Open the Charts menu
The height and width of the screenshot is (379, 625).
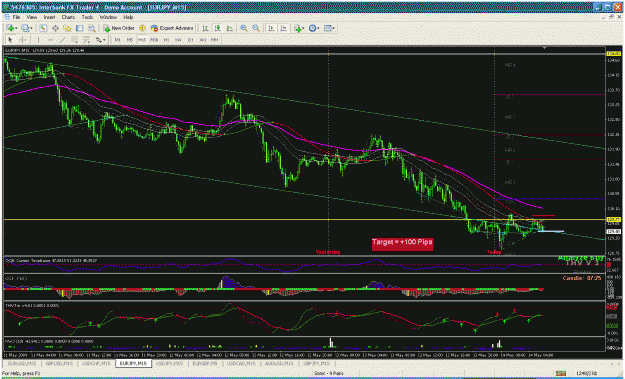(x=68, y=17)
